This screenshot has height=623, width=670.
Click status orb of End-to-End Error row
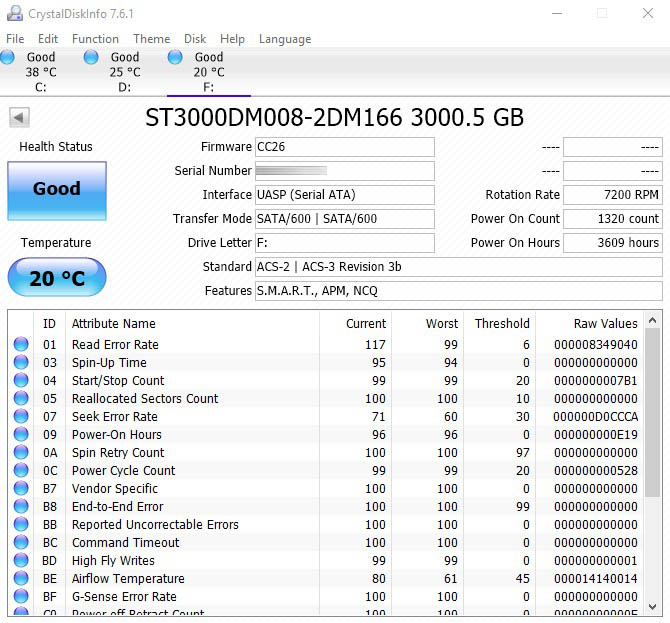(21, 506)
